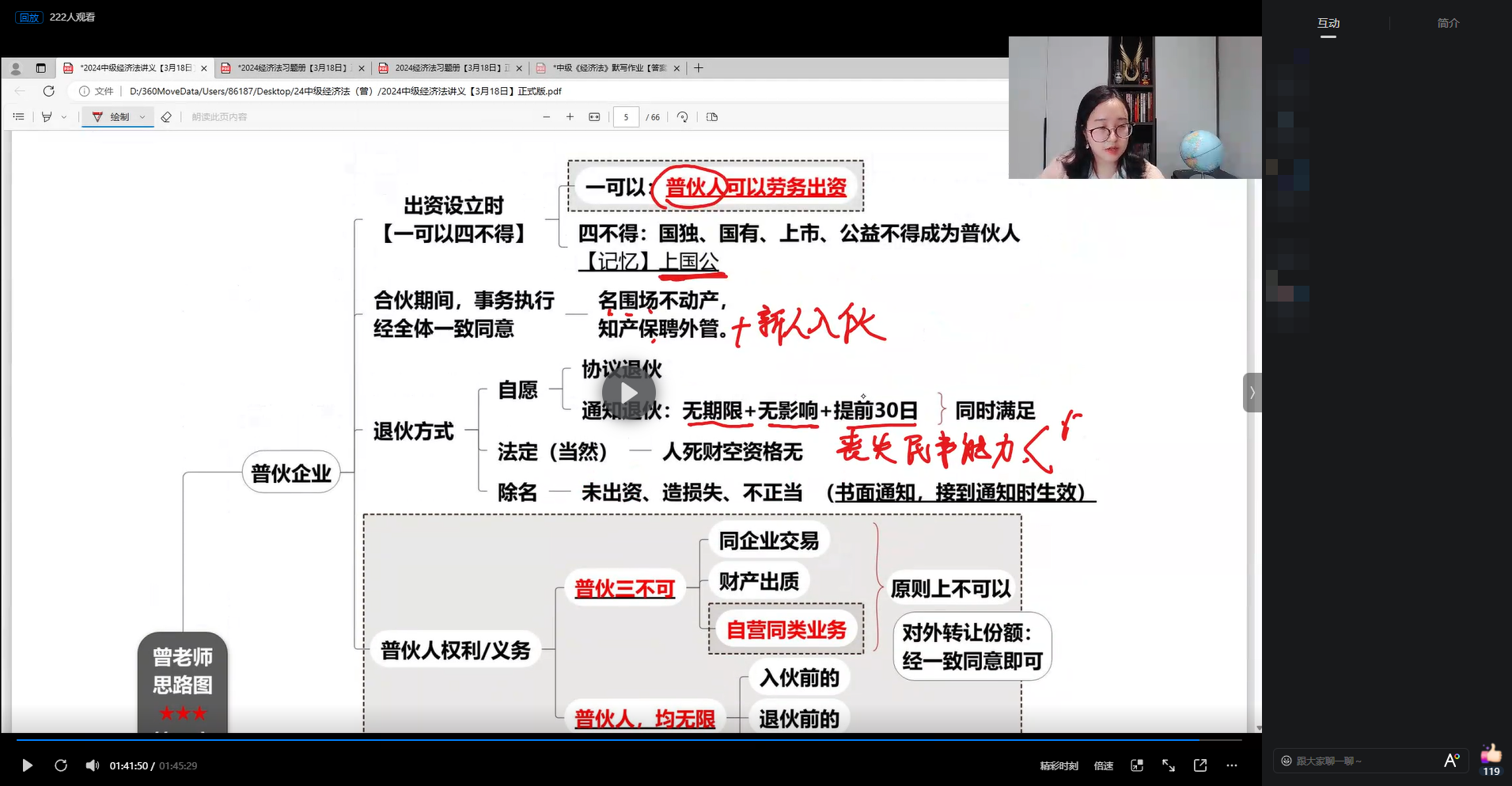This screenshot has width=1512, height=786.
Task: Click the large play overlay on video
Action: click(629, 393)
